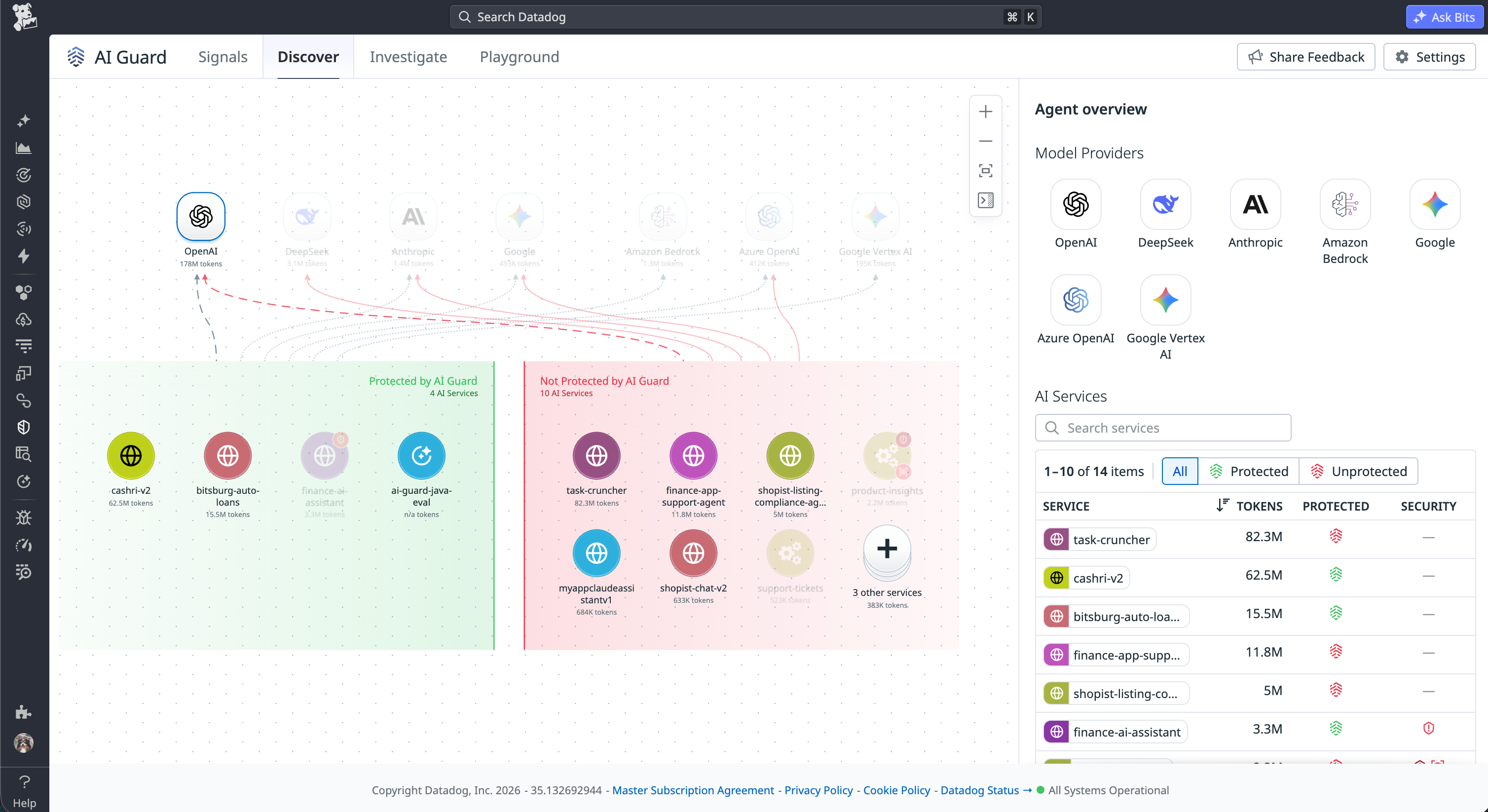Click the AI Guard title logo
1488x812 pixels.
pos(75,57)
